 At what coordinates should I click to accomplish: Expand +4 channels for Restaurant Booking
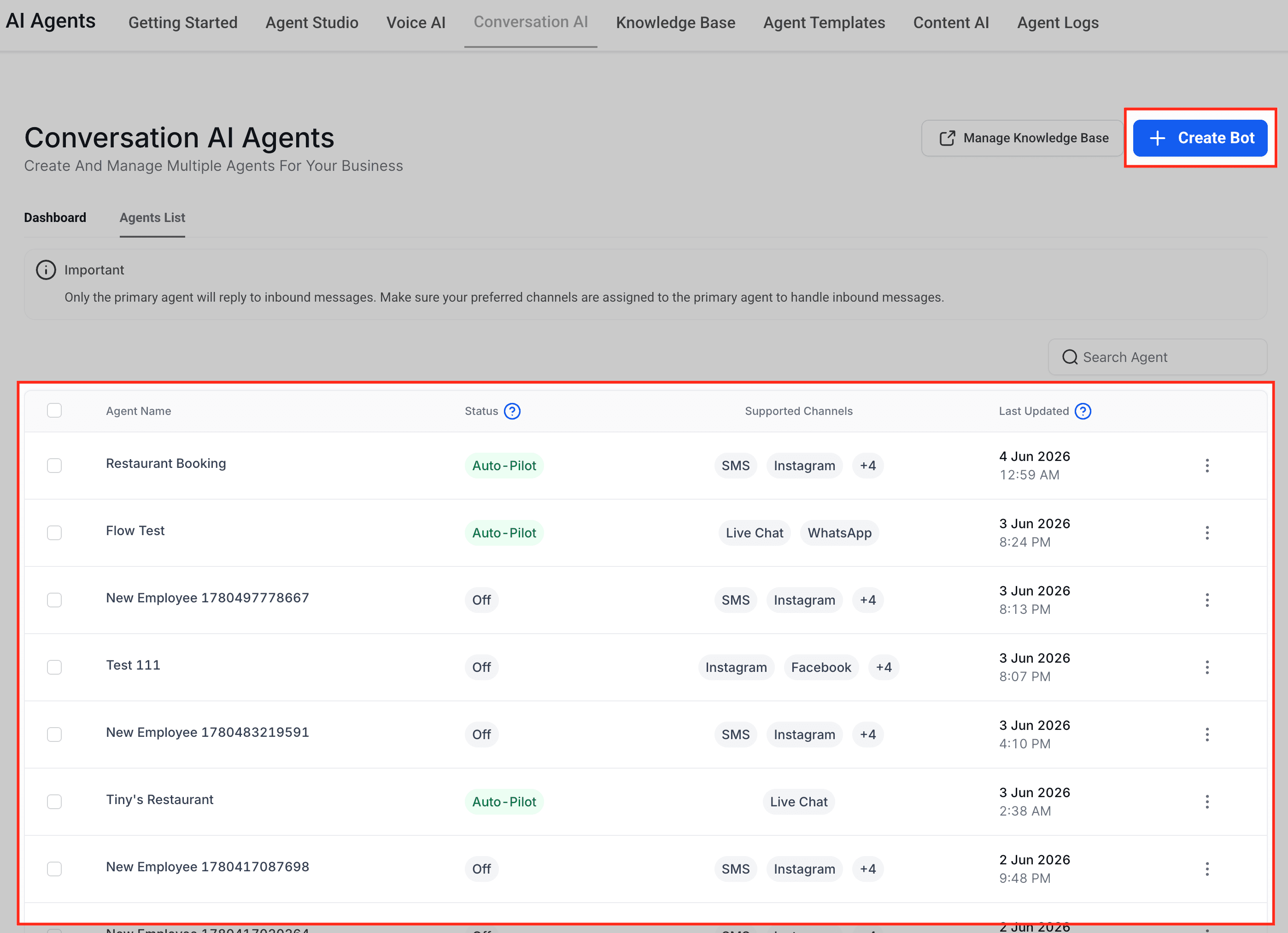(x=868, y=466)
